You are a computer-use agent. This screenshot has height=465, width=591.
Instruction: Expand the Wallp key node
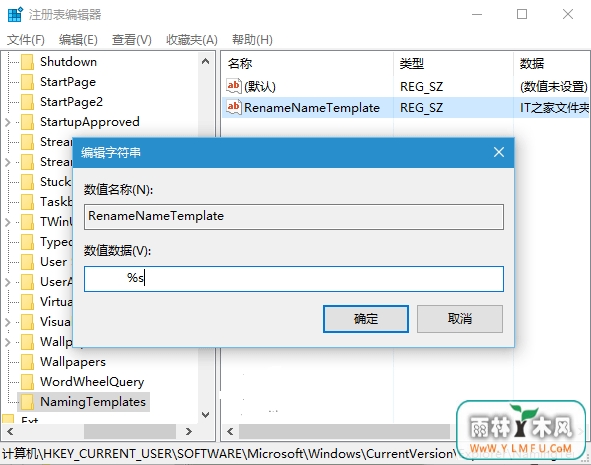[8, 342]
